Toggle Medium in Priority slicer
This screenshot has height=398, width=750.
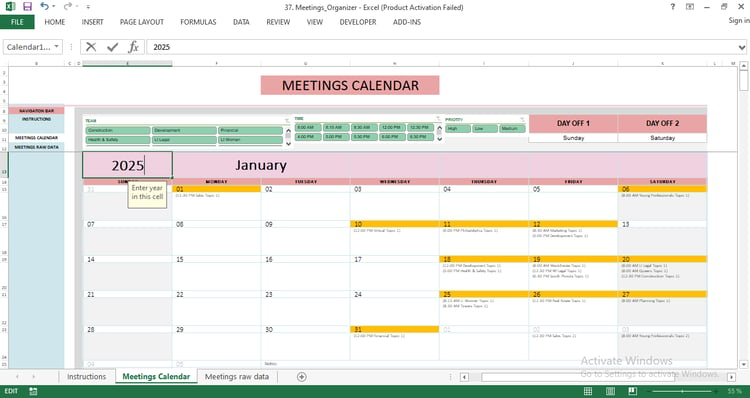click(x=512, y=129)
